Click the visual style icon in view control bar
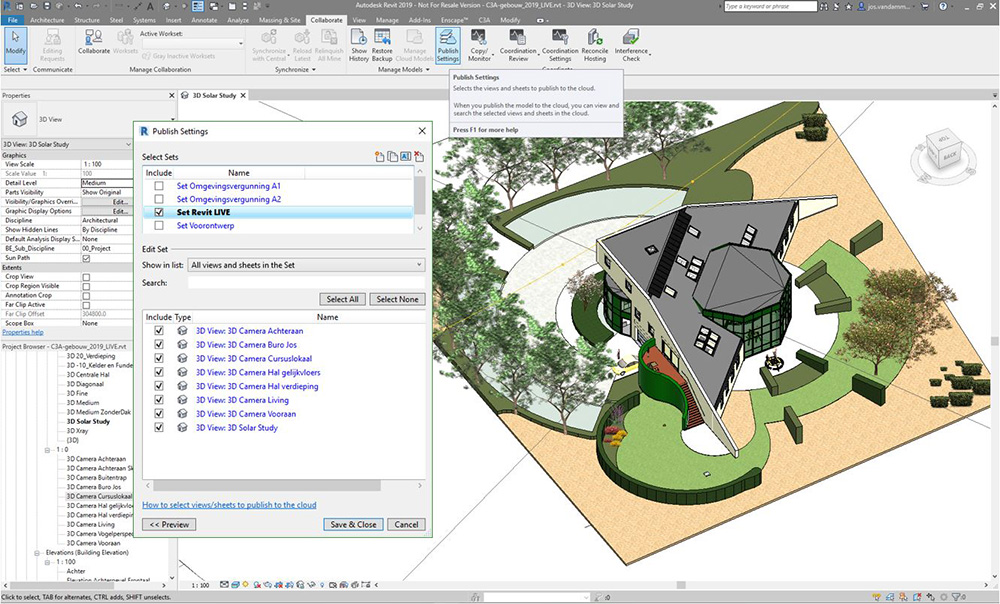The image size is (1000, 604). pos(235,584)
